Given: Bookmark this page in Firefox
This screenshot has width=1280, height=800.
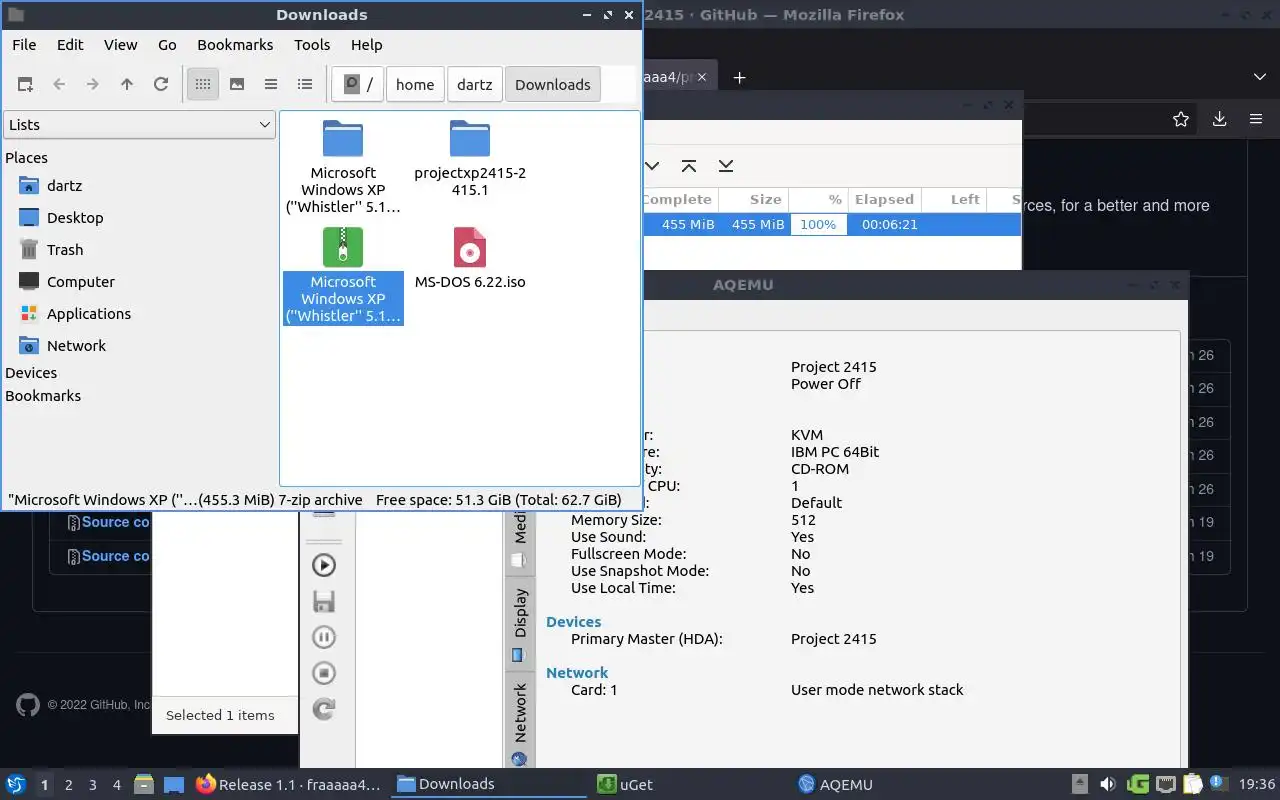Looking at the screenshot, I should click(1181, 119).
